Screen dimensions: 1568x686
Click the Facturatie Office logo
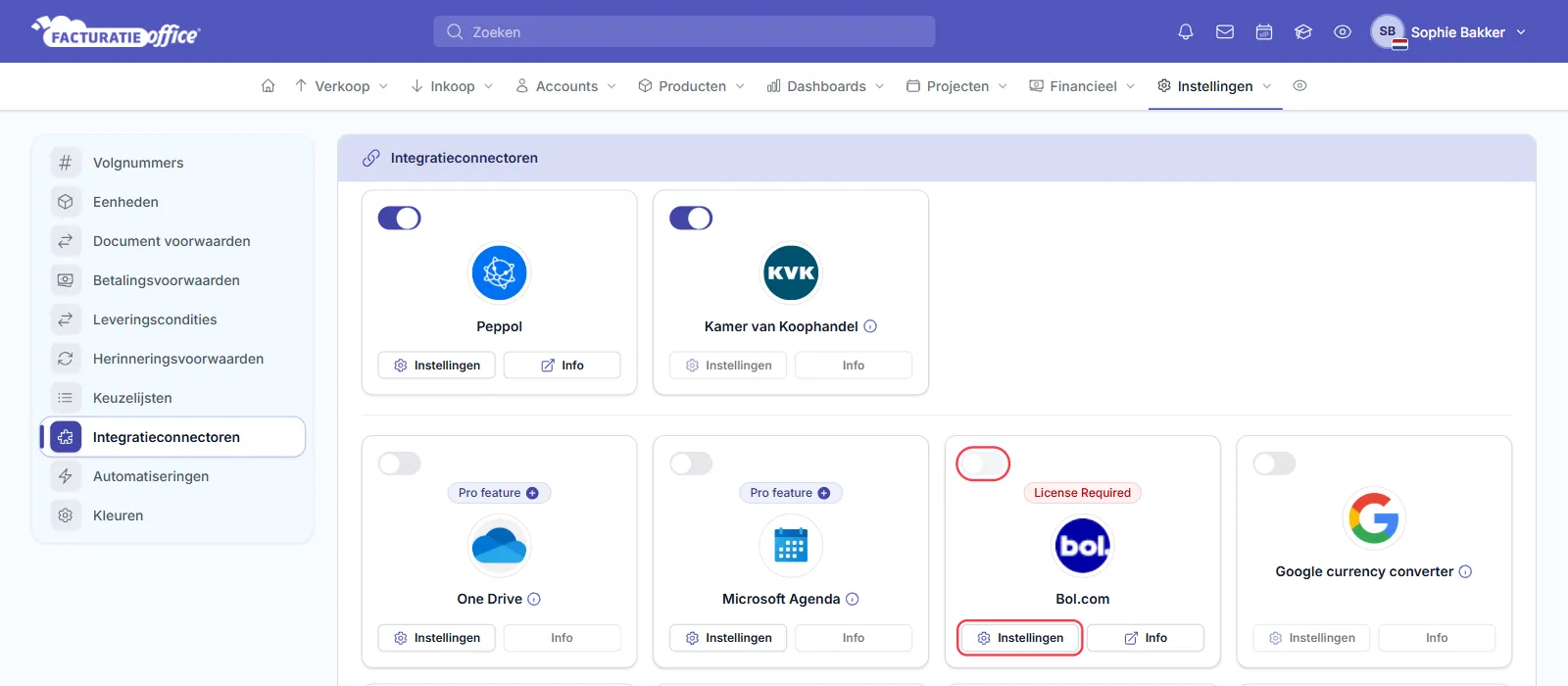(116, 32)
